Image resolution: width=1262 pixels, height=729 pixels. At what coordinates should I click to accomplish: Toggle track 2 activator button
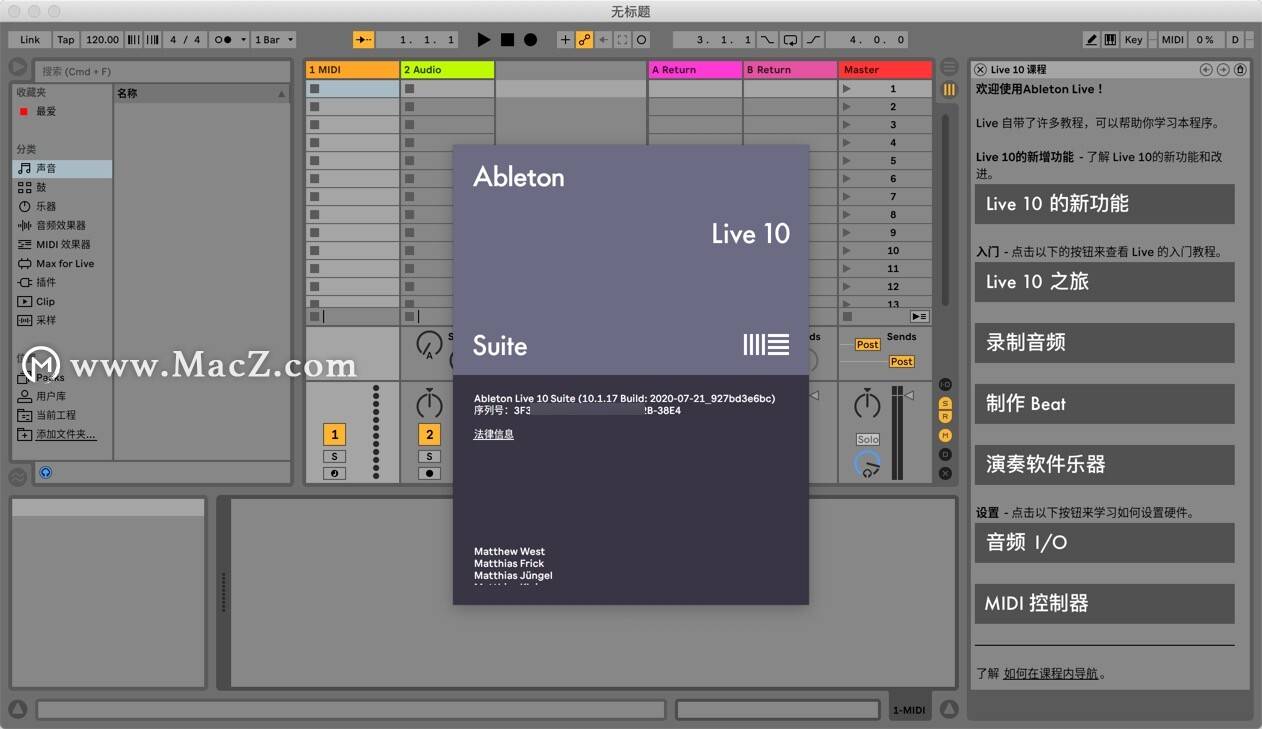click(x=430, y=434)
